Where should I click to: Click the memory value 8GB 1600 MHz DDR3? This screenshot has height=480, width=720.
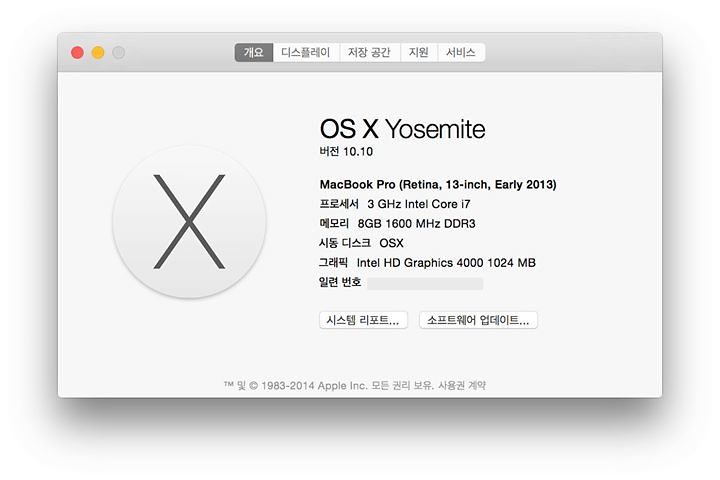[x=416, y=224]
